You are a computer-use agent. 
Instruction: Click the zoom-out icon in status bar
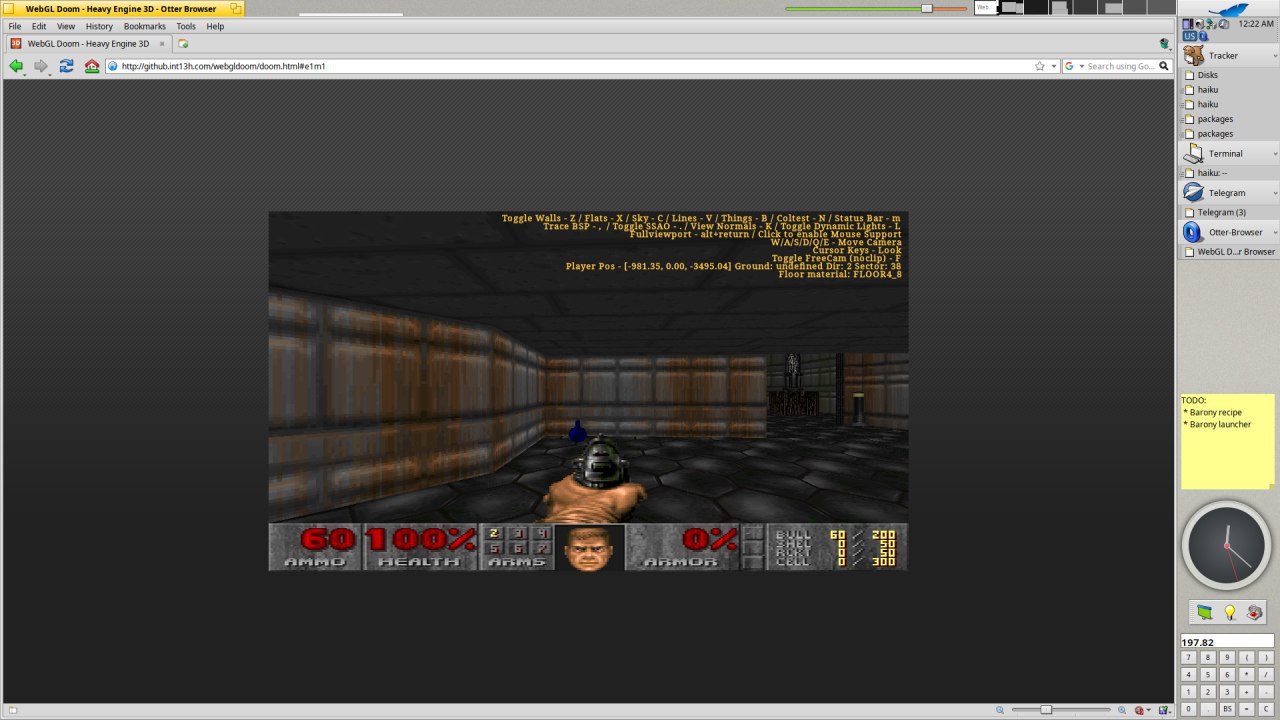(1000, 710)
